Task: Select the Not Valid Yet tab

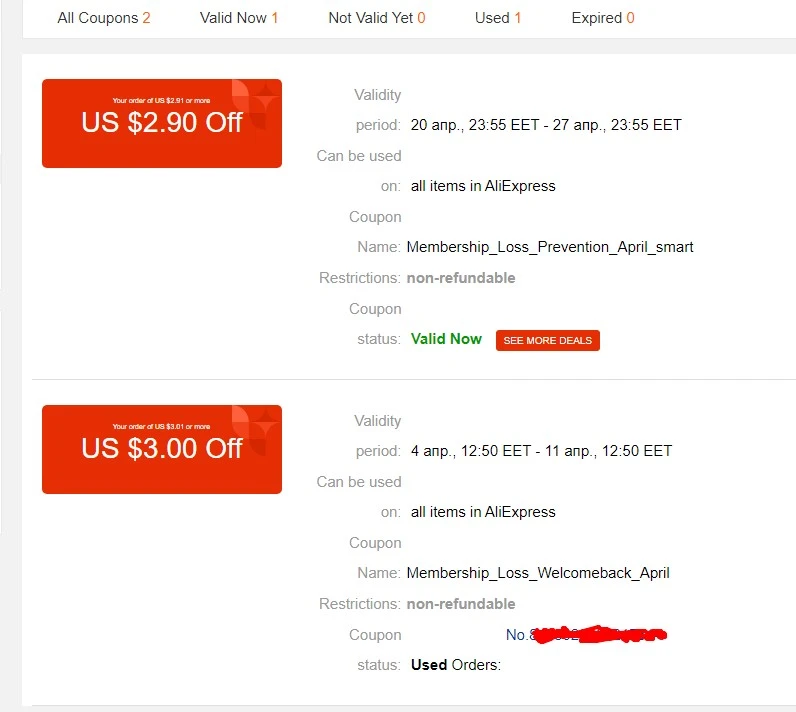Action: click(x=377, y=18)
